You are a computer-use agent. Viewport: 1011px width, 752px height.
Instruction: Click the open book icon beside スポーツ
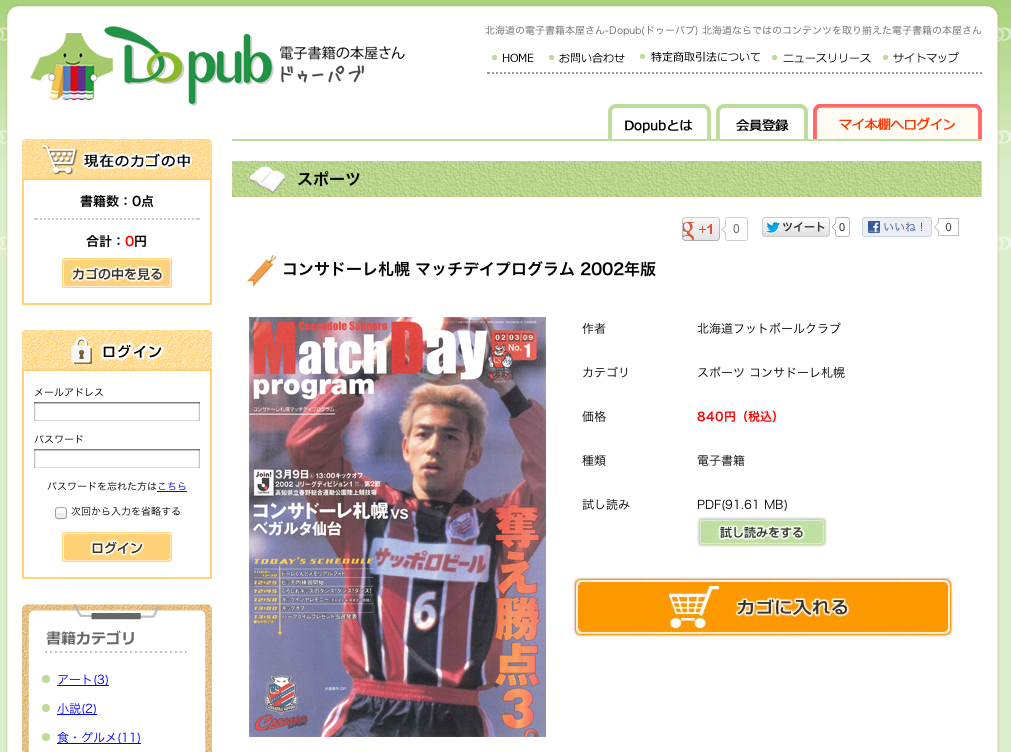(x=267, y=179)
